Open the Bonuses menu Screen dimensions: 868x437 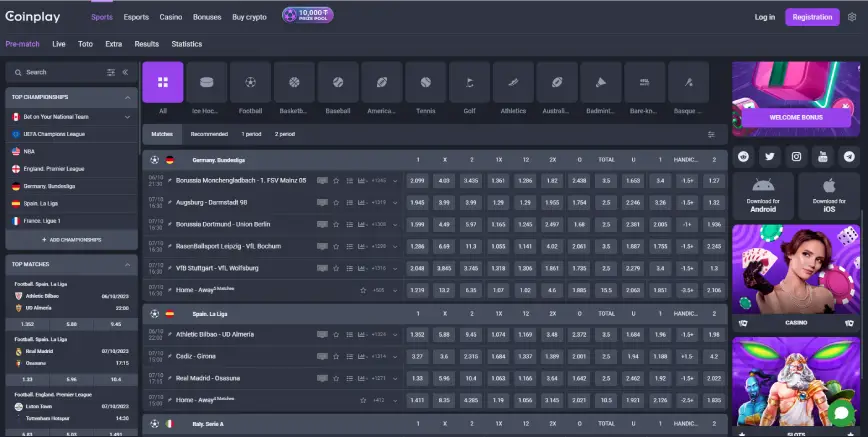click(207, 17)
